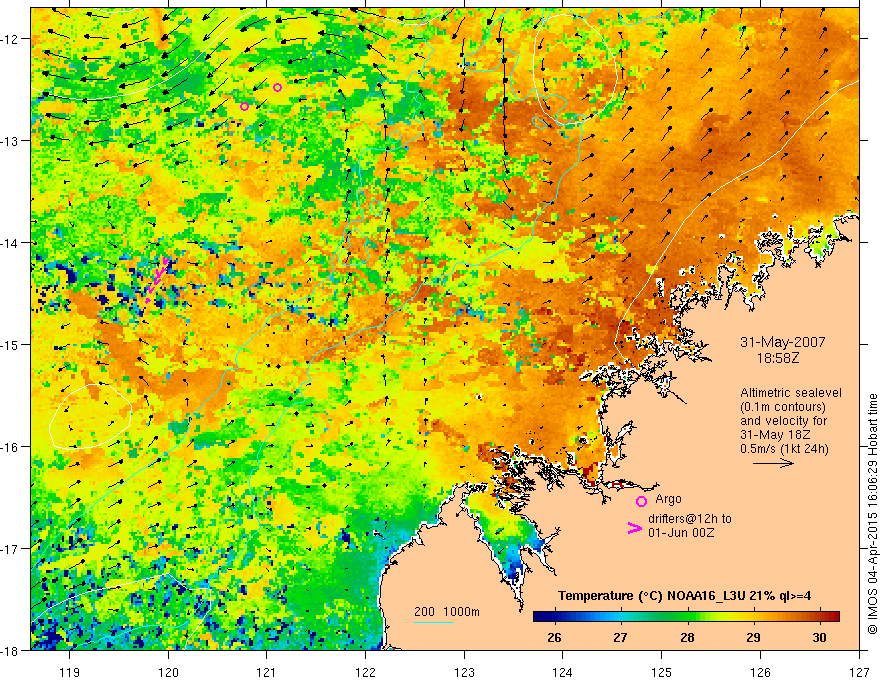
Task: Click the date text 31-May-2007
Action: 782,342
